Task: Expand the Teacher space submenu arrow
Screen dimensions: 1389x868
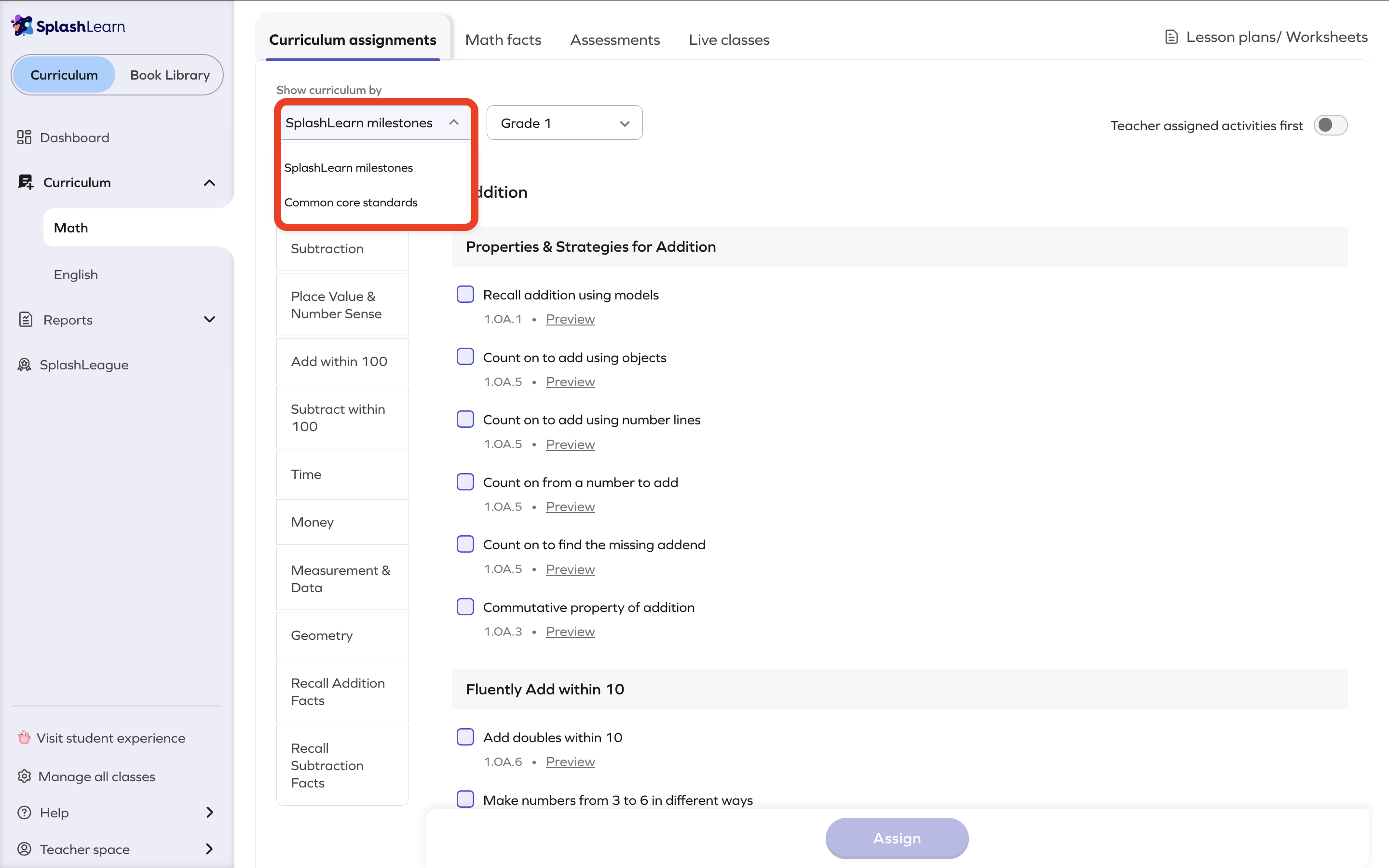Action: (209, 849)
